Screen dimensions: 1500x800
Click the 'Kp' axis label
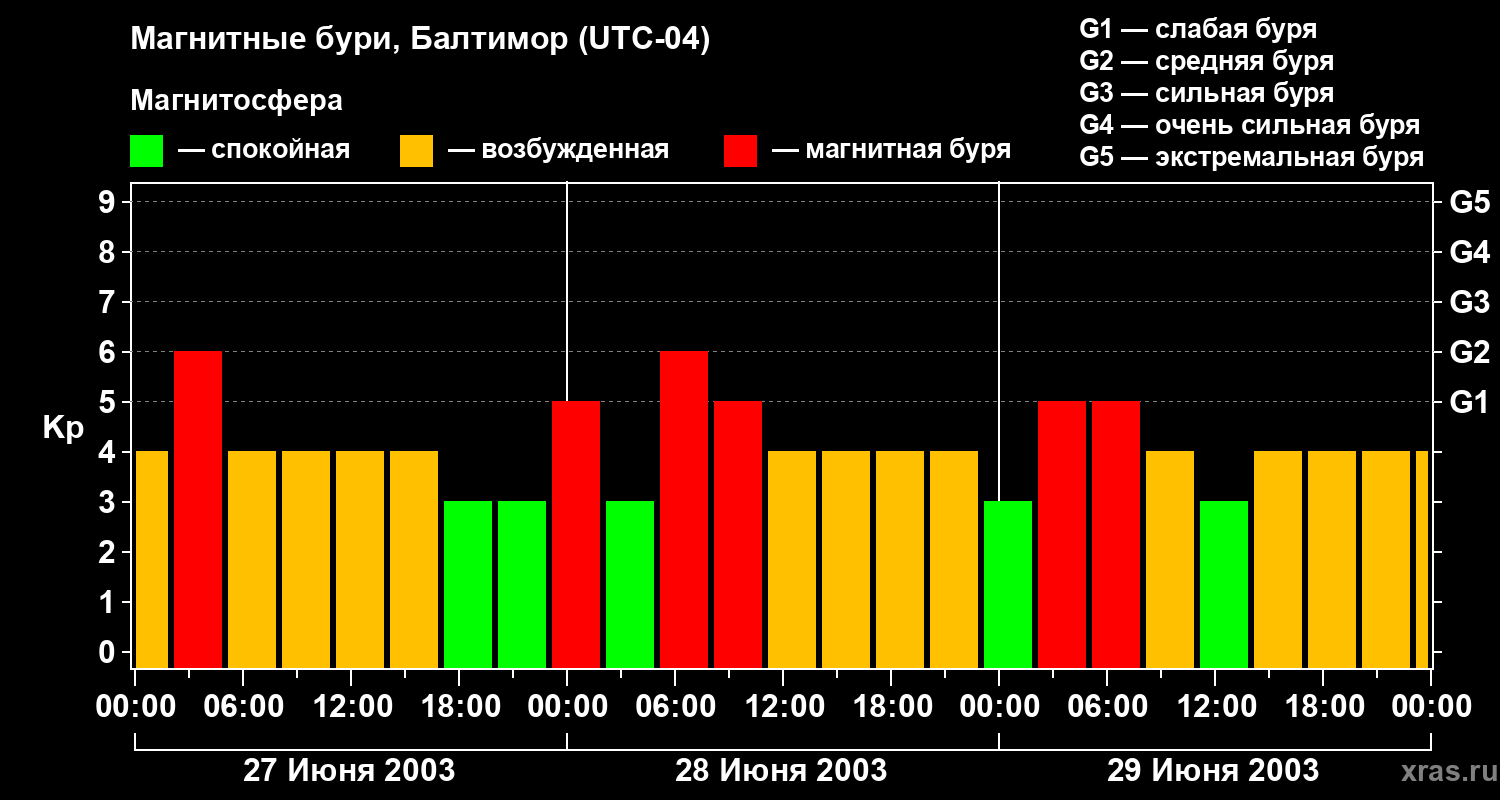click(x=63, y=428)
